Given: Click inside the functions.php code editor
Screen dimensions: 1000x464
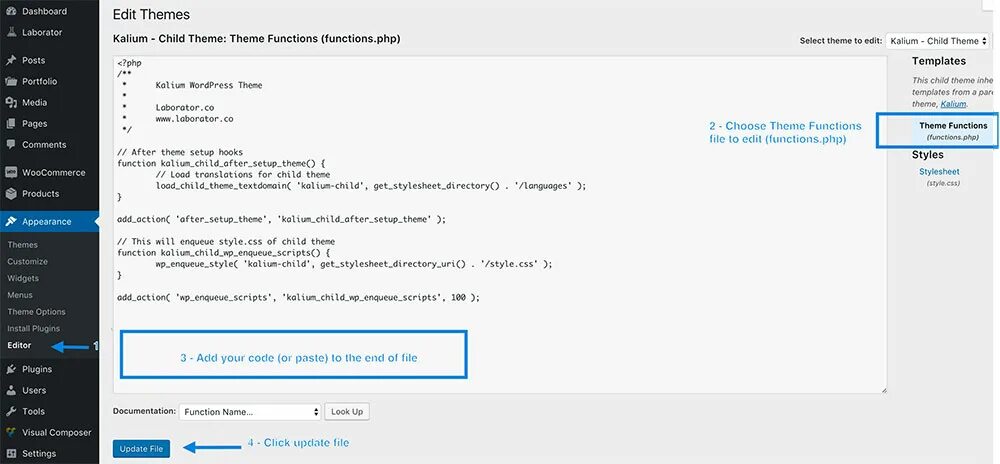Looking at the screenshot, I should pyautogui.click(x=500, y=224).
